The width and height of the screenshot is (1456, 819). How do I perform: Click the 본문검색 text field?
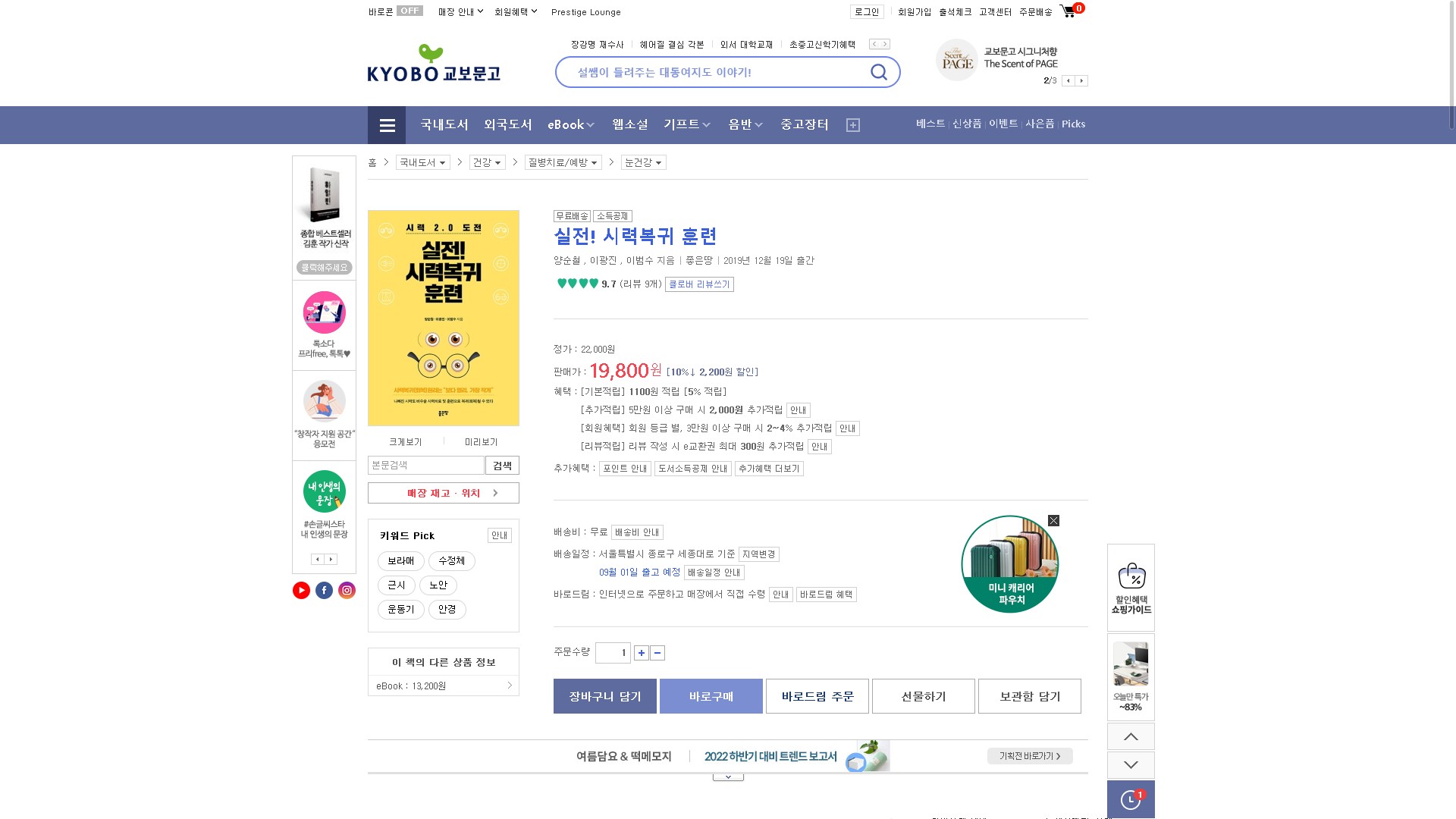click(x=425, y=466)
